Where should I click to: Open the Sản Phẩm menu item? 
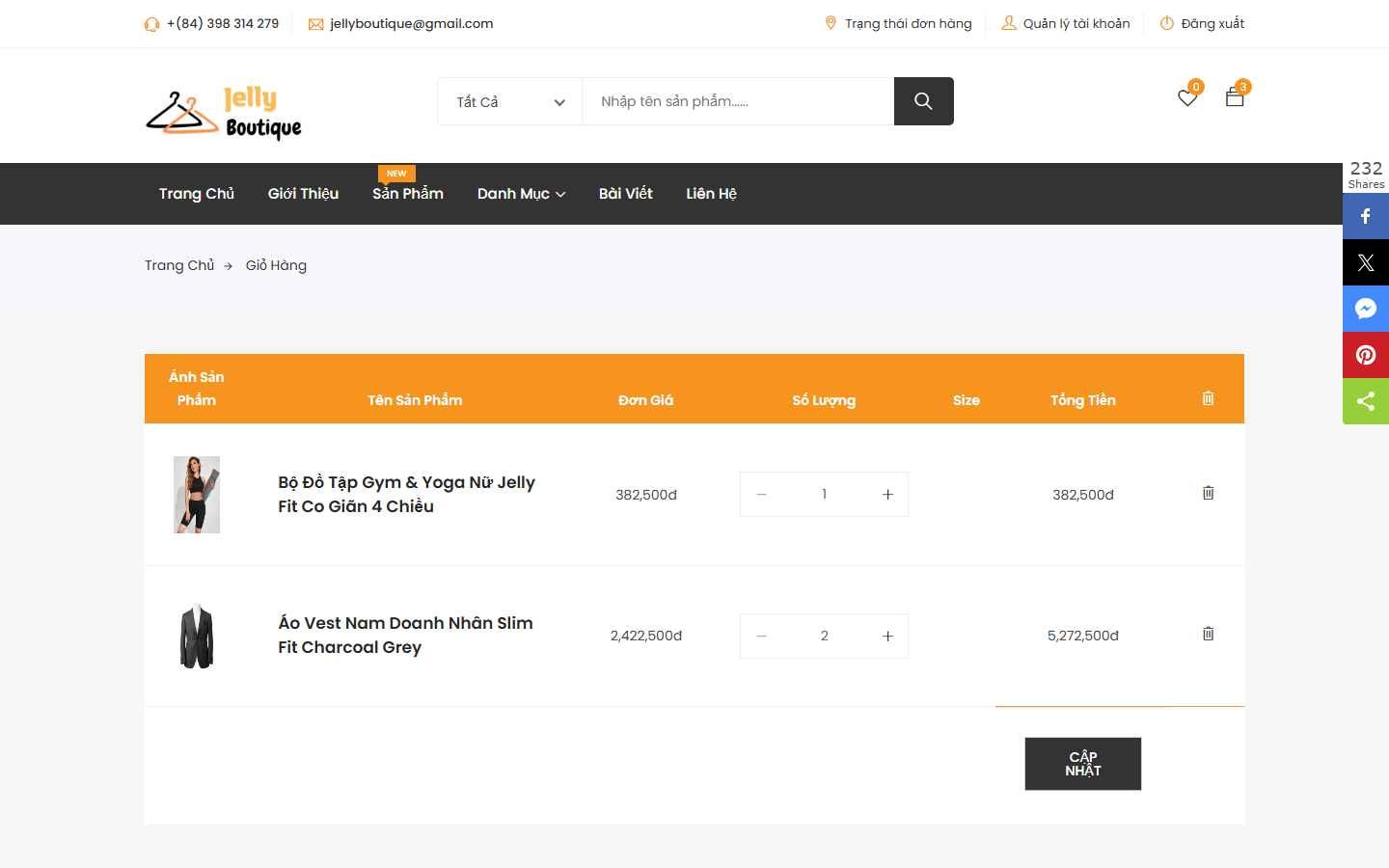point(408,194)
